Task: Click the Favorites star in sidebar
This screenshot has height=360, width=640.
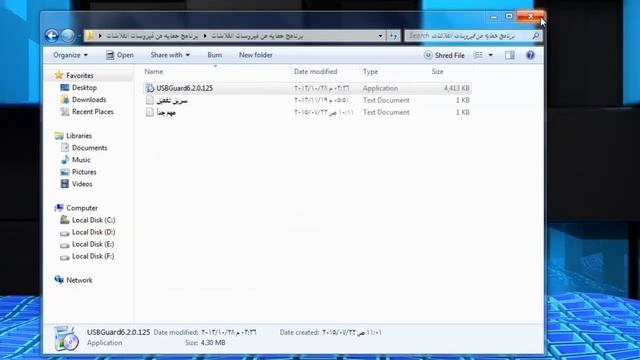Action: [59, 75]
